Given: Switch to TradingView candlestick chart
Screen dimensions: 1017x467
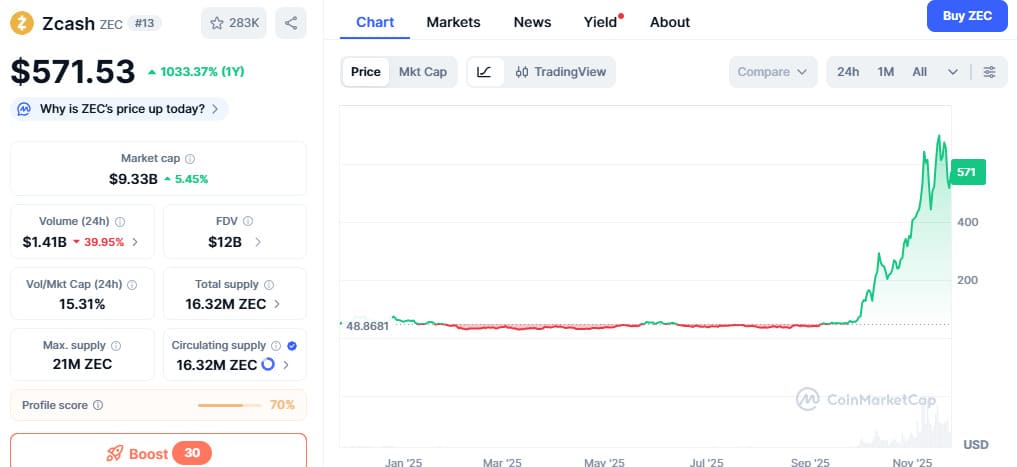Looking at the screenshot, I should pos(560,72).
